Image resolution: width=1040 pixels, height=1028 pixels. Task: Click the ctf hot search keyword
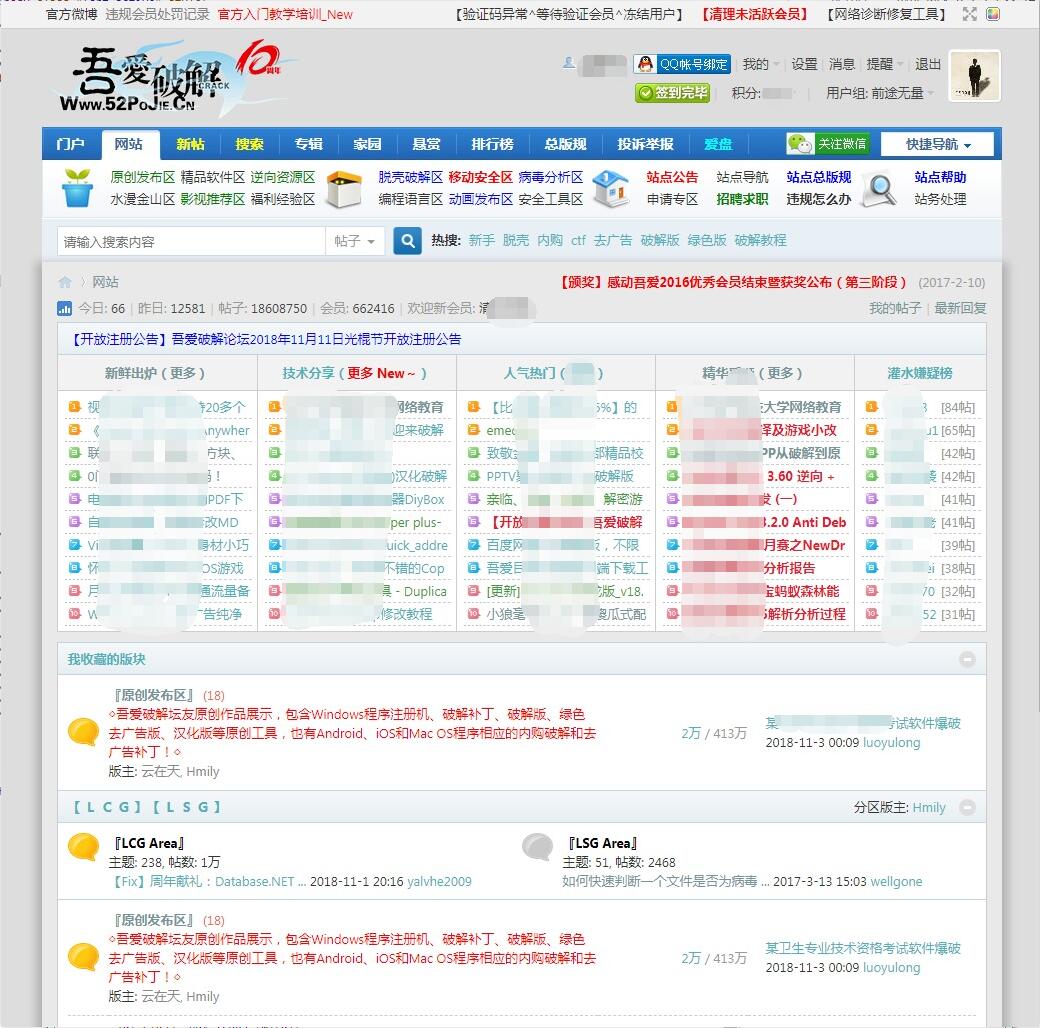[x=578, y=240]
